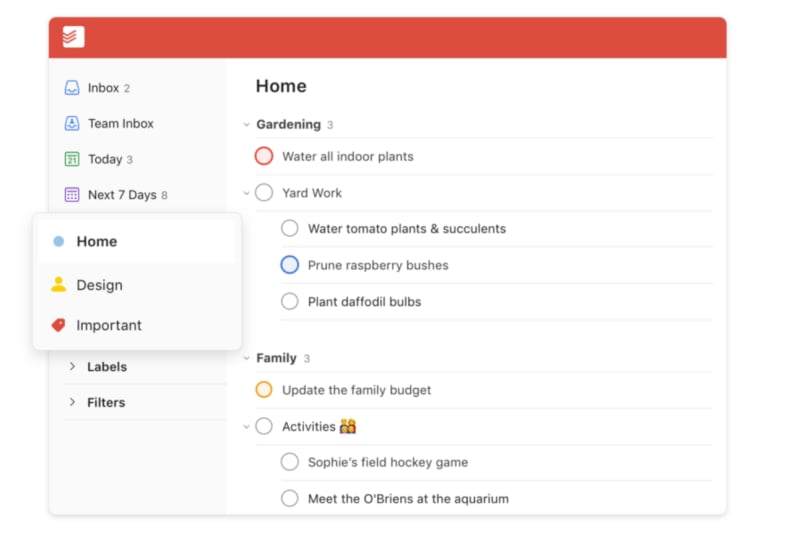This screenshot has height=533, width=800.
Task: Open the Yard Work task text
Action: coord(312,193)
